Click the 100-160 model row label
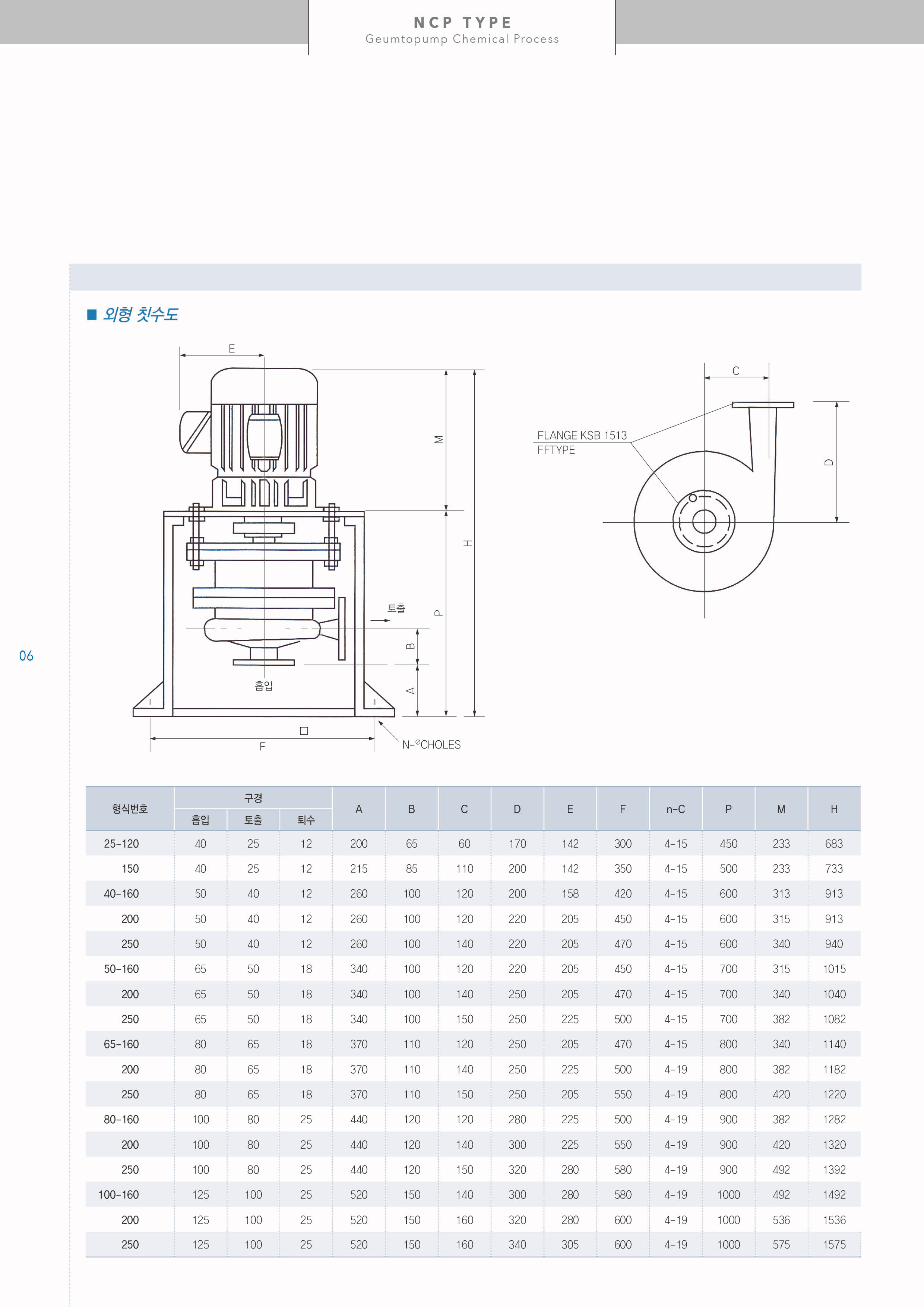Viewport: 924px width, 1307px height. (x=118, y=1194)
